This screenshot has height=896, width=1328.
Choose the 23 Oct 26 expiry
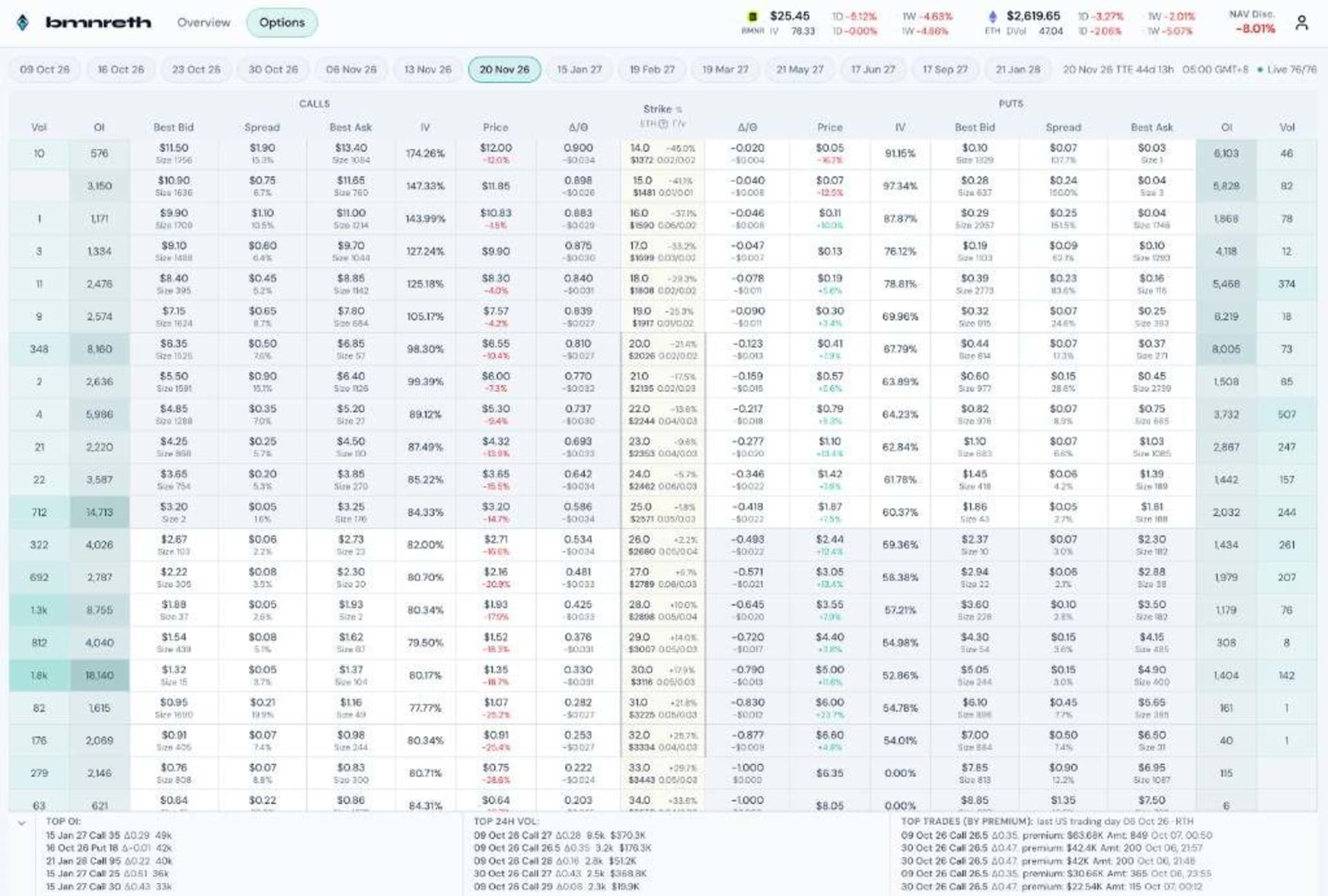click(x=196, y=69)
